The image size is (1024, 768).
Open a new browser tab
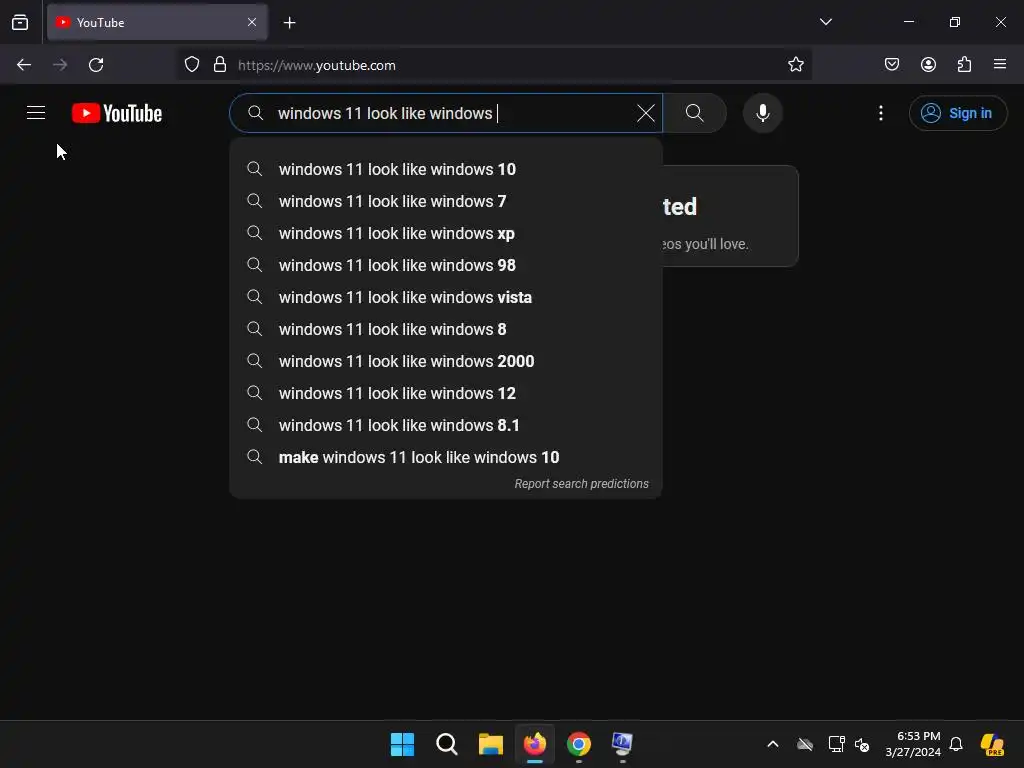point(289,23)
